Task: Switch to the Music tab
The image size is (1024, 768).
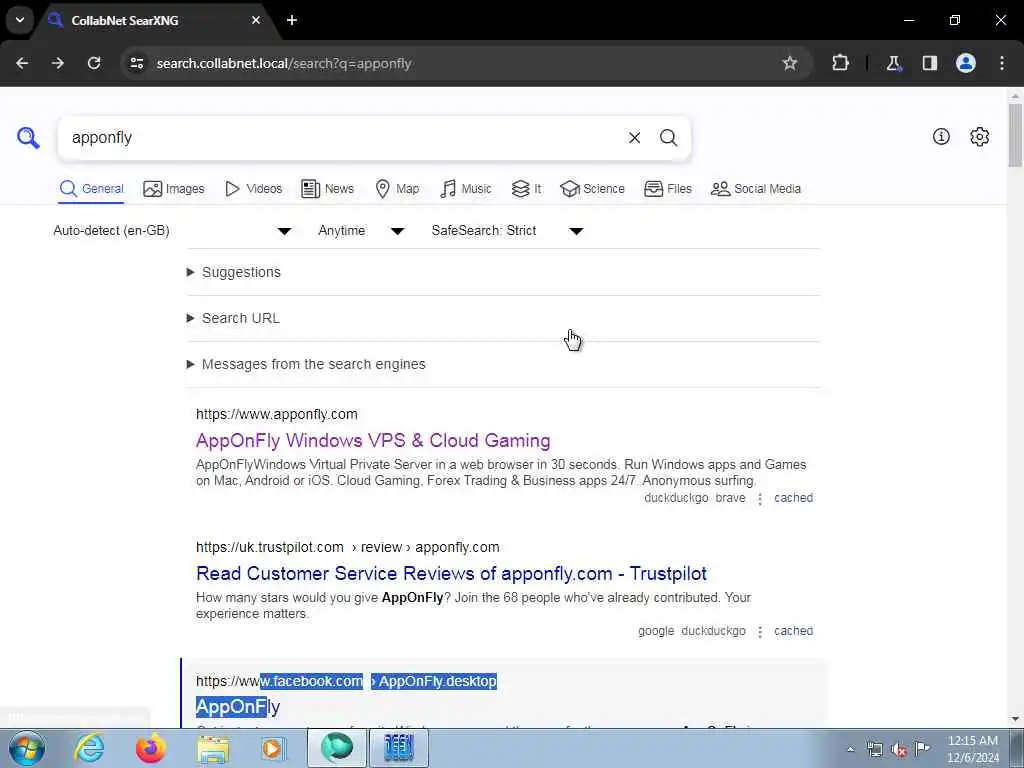Action: tap(466, 189)
